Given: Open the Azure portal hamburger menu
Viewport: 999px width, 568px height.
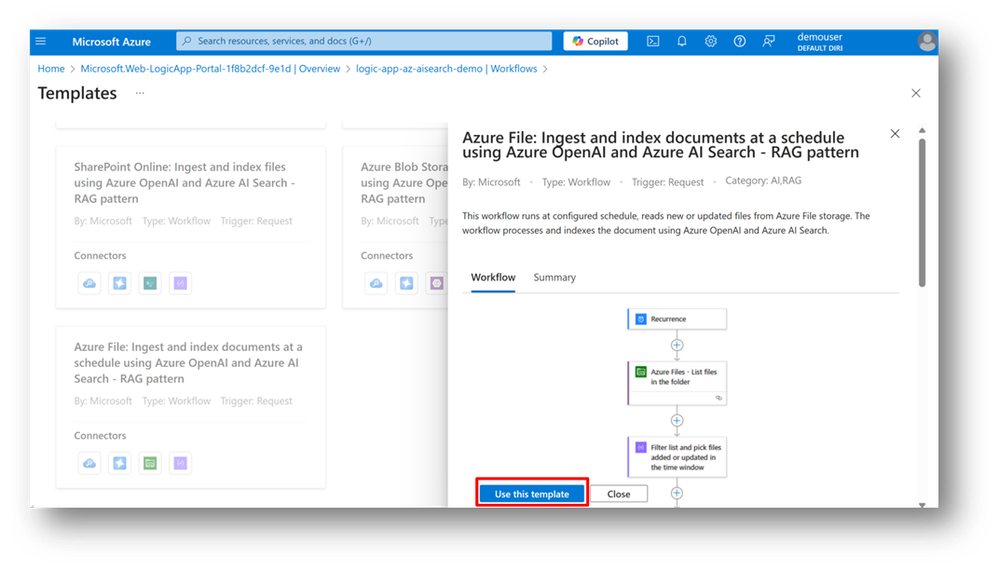Looking at the screenshot, I should point(41,41).
